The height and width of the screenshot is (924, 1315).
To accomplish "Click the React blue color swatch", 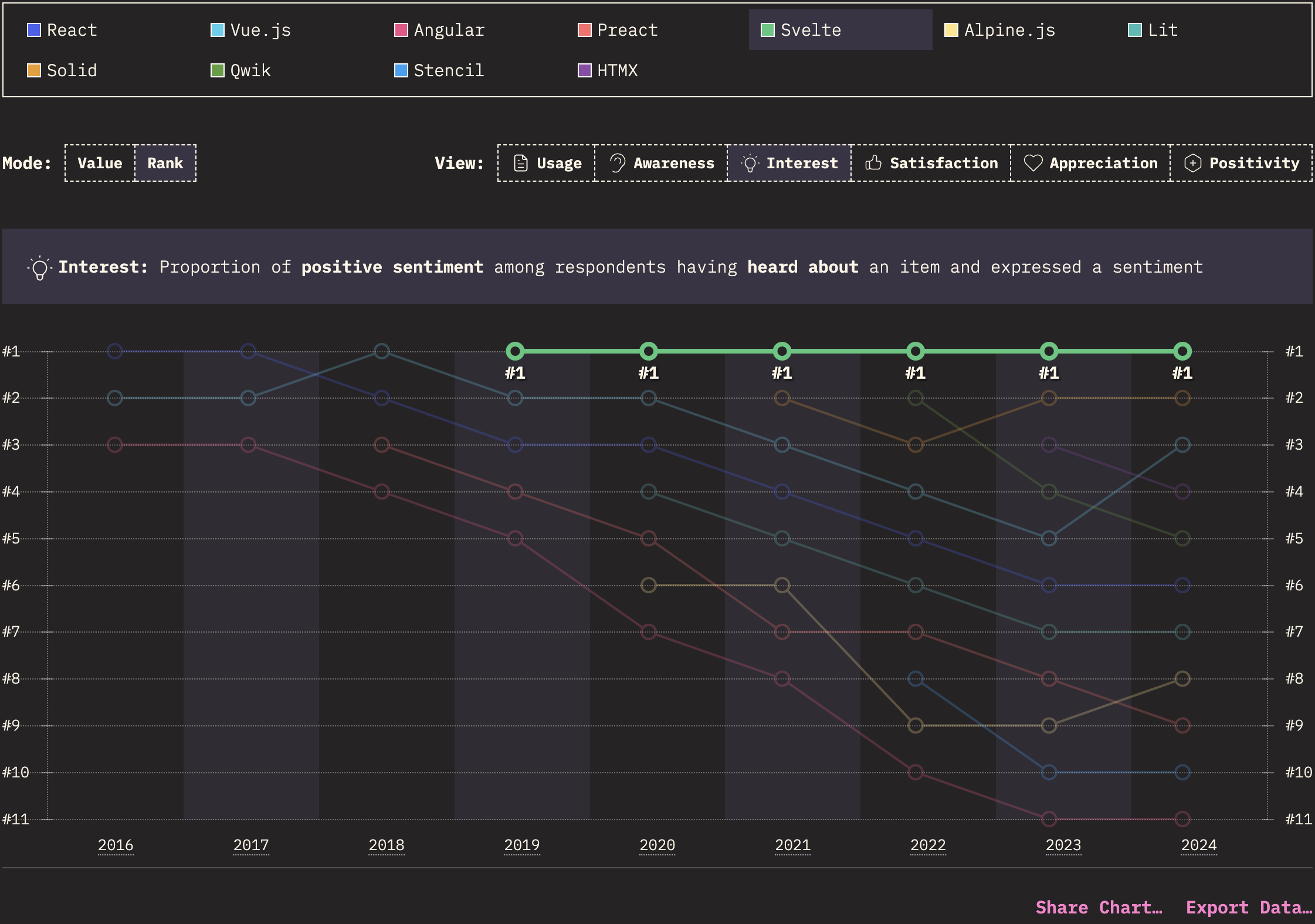I will click(x=34, y=30).
